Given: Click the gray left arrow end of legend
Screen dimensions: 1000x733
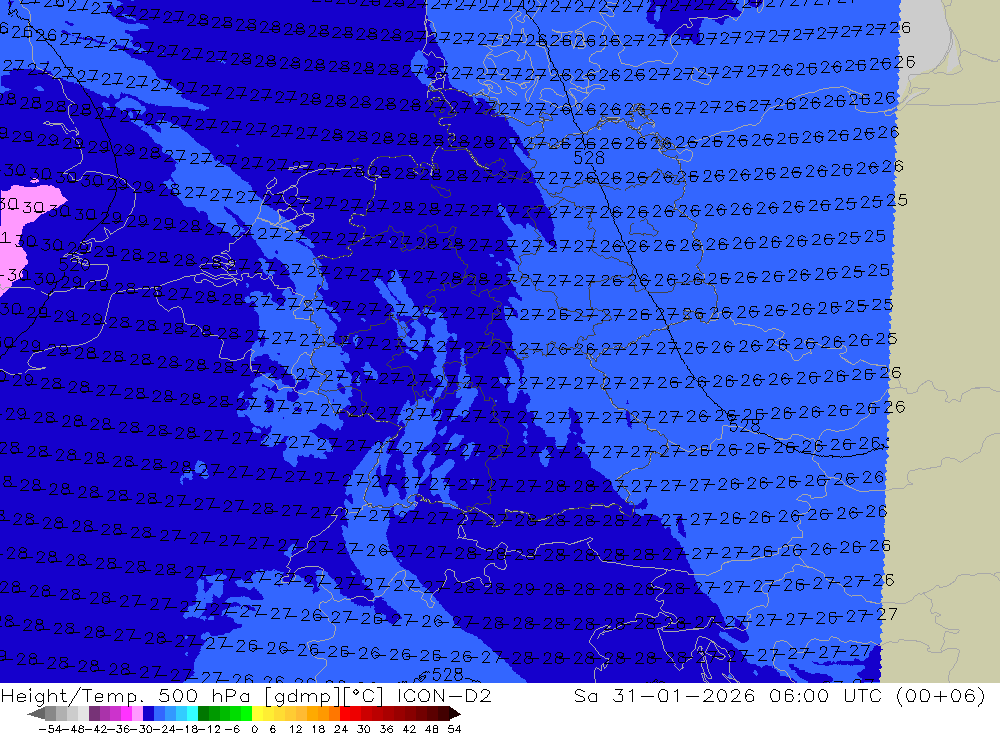Looking at the screenshot, I should point(37,713).
